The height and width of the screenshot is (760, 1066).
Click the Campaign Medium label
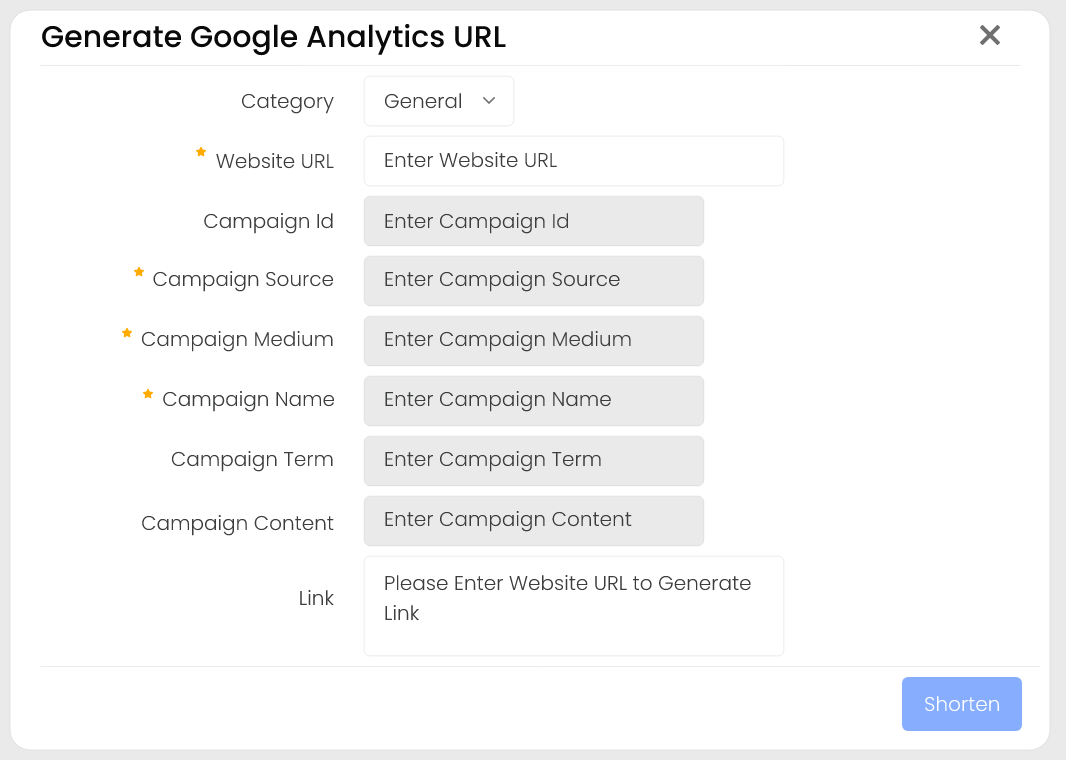[x=237, y=340]
